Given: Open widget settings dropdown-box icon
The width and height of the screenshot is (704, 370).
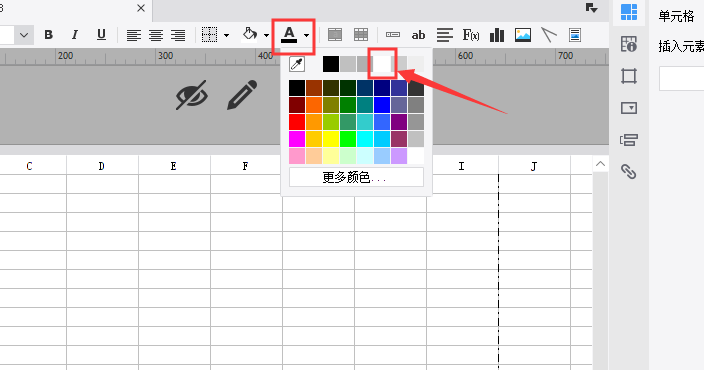Looking at the screenshot, I should click(629, 108).
